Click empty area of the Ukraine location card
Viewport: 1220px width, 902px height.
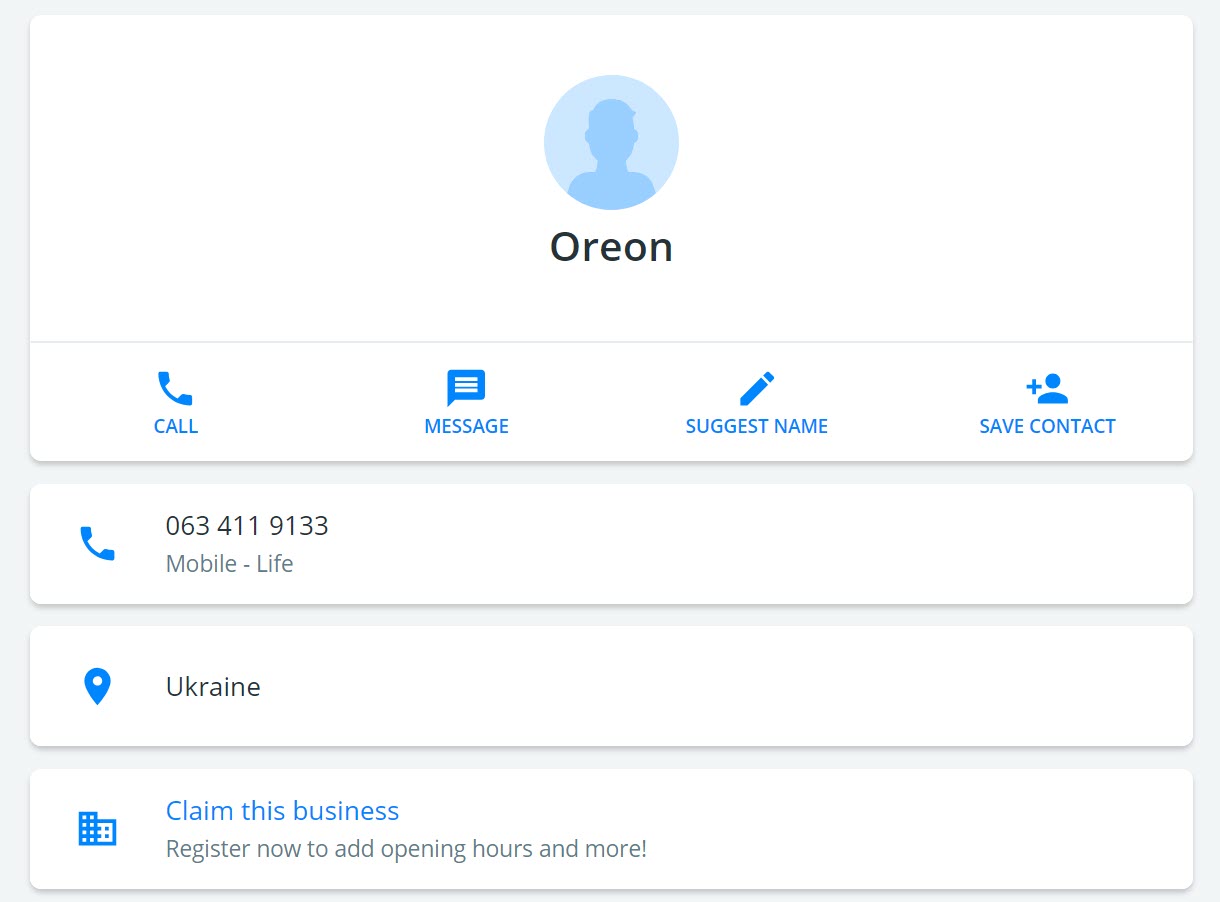pos(750,686)
